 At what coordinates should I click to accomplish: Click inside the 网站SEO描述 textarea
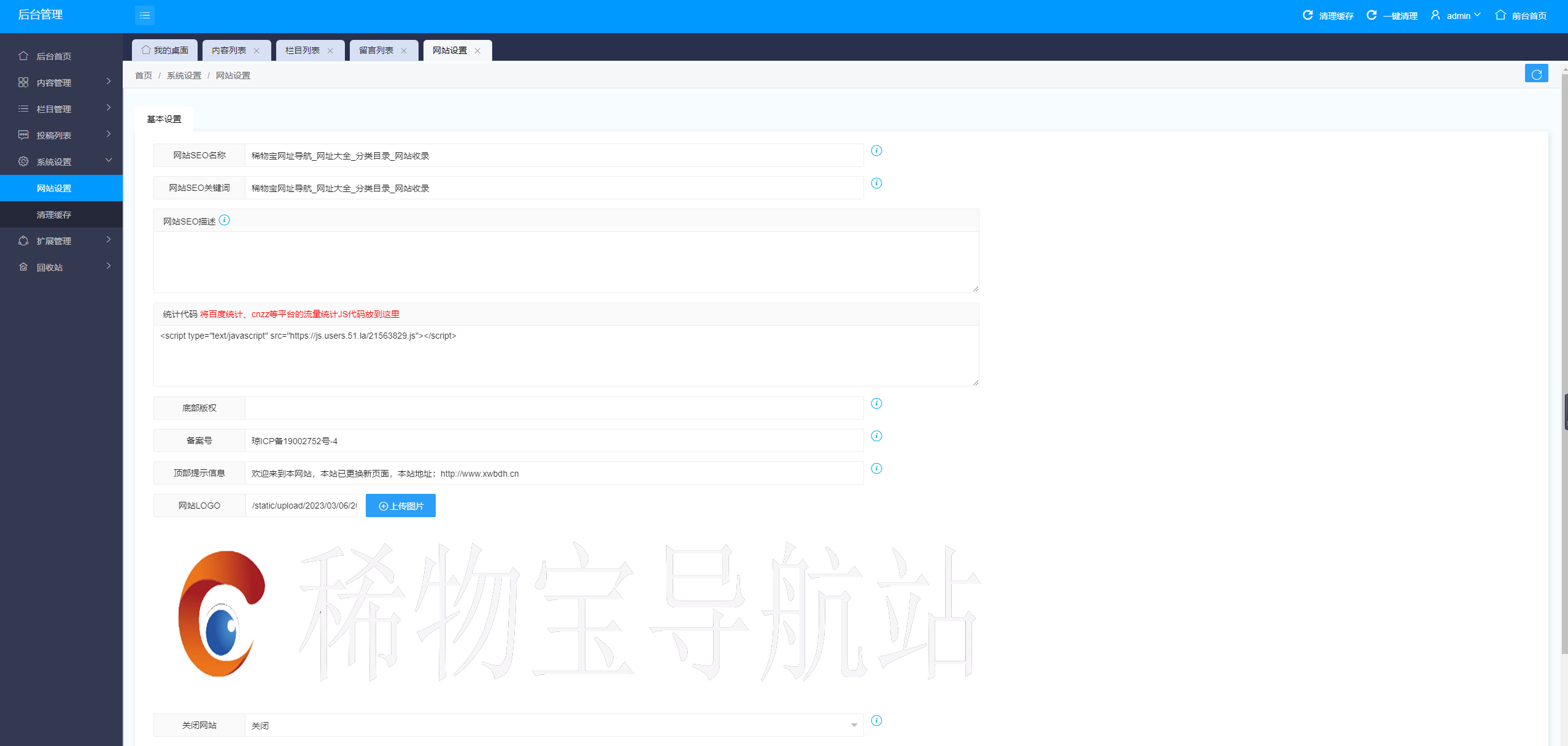coord(566,262)
